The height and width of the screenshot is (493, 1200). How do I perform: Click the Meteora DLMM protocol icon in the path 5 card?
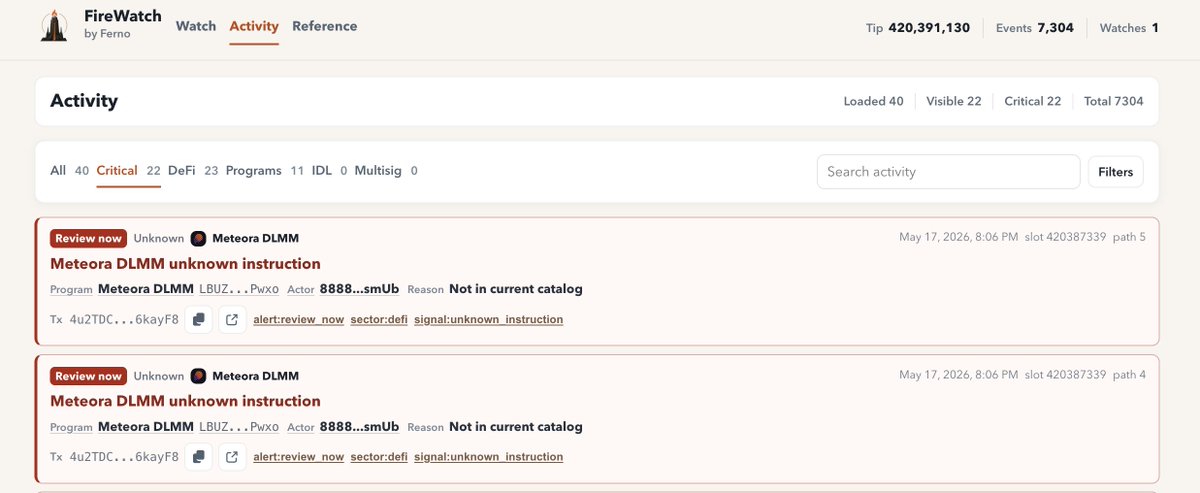point(198,238)
